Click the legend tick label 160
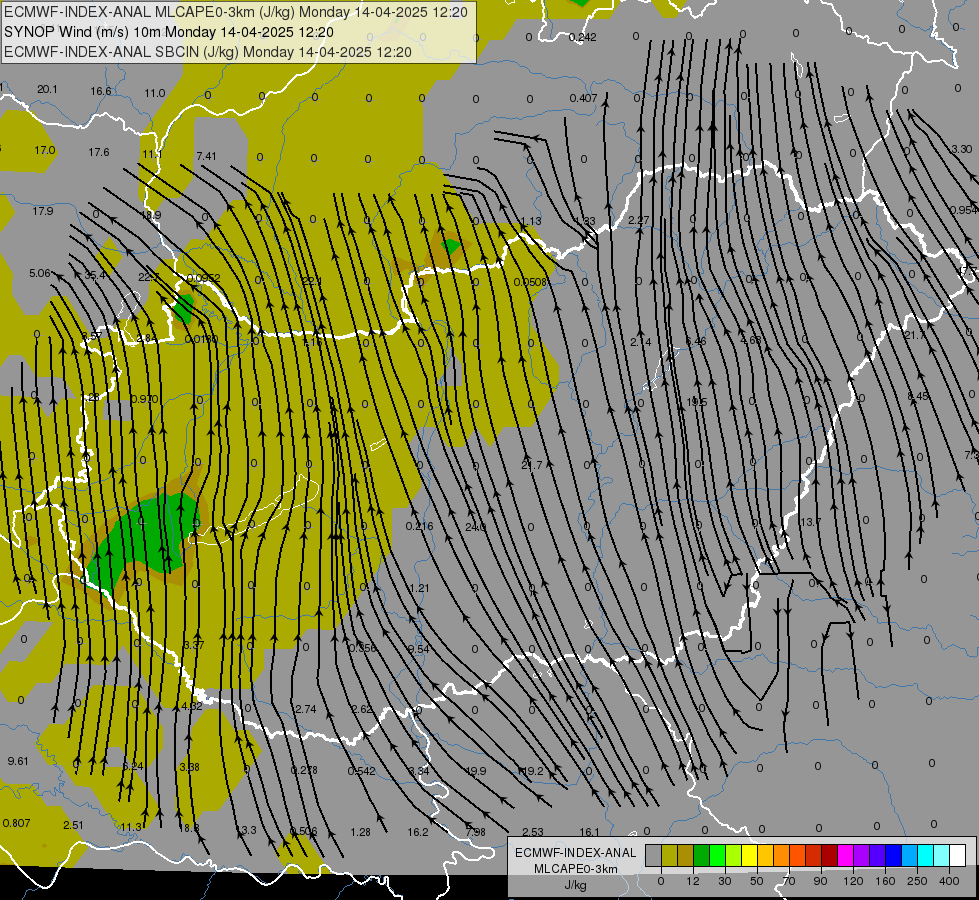The height and width of the screenshot is (900, 979). tap(885, 881)
